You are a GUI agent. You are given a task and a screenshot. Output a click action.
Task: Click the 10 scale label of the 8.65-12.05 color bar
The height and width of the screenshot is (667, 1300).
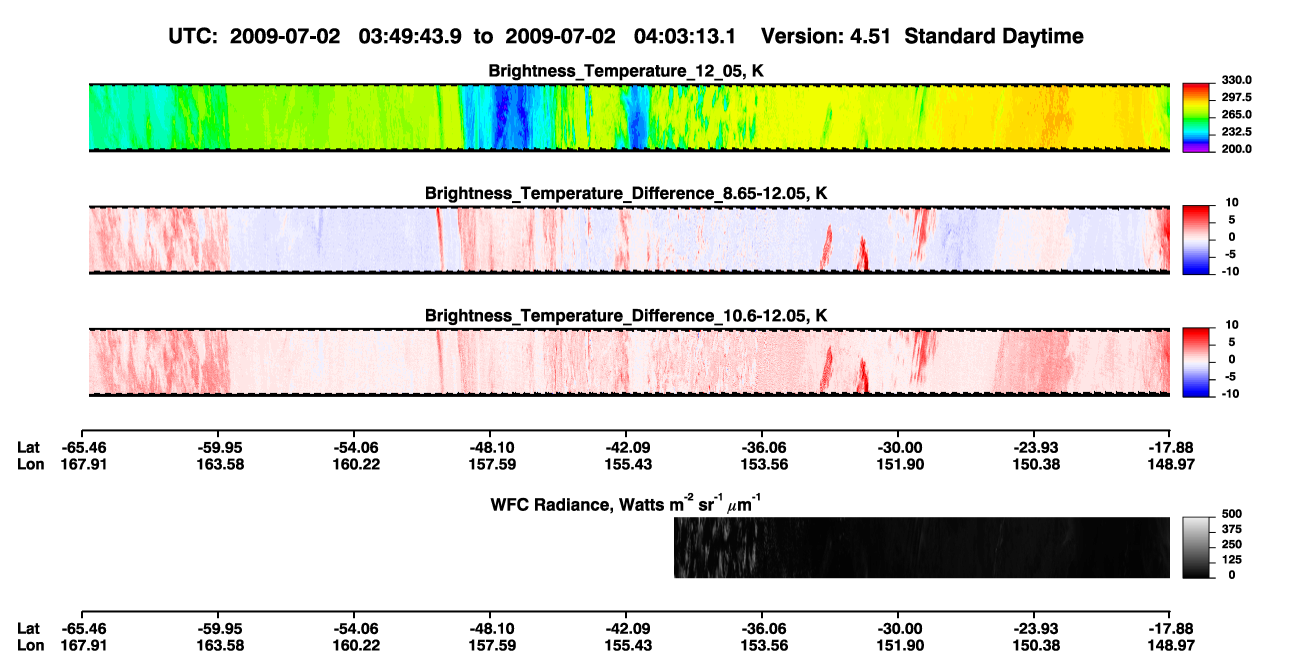(x=1234, y=203)
